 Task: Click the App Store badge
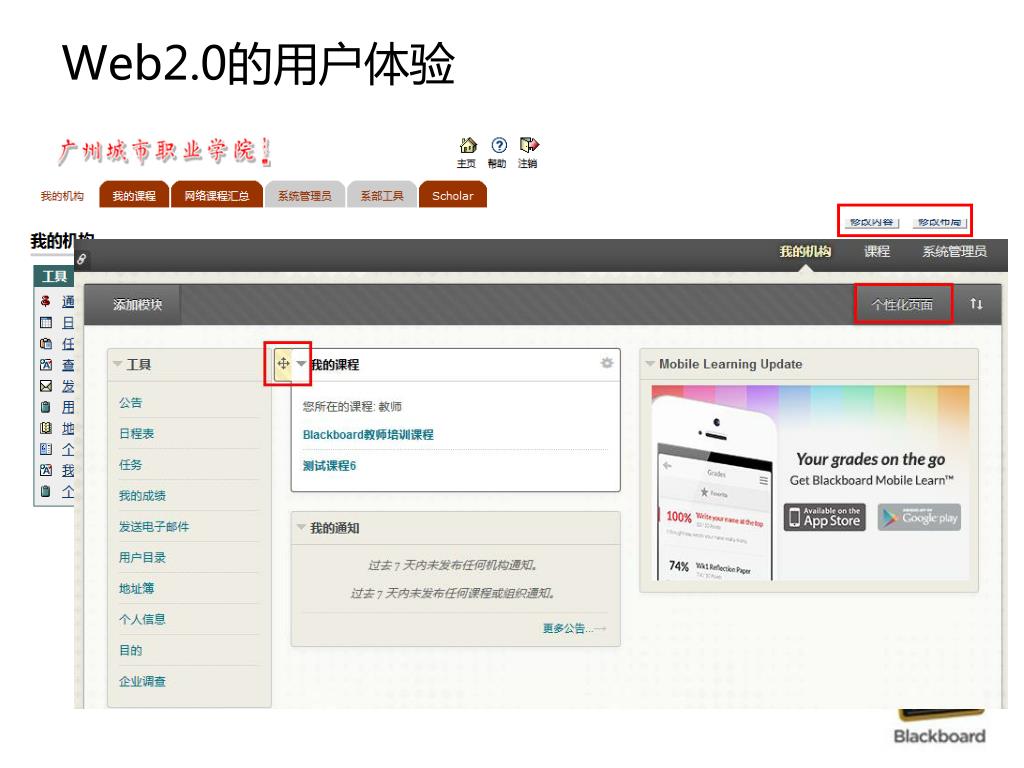tap(824, 517)
